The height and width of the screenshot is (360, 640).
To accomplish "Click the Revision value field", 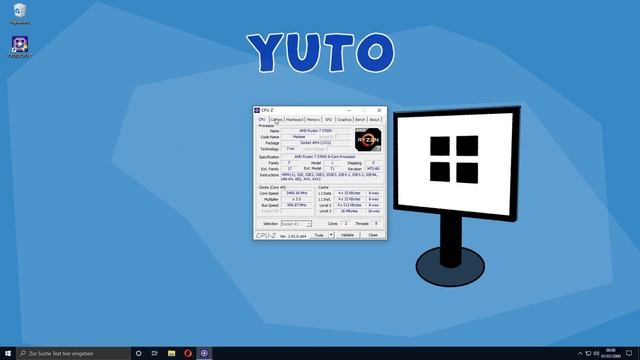I will coord(373,169).
